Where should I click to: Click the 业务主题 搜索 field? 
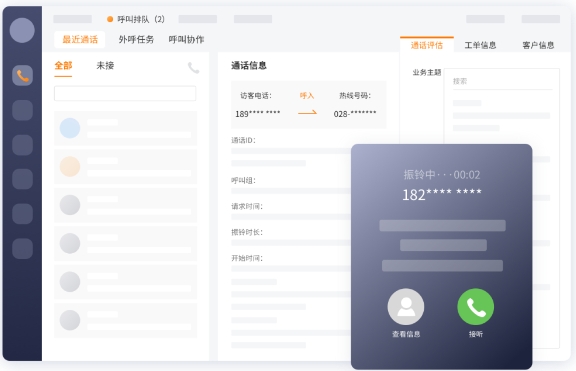[502, 82]
